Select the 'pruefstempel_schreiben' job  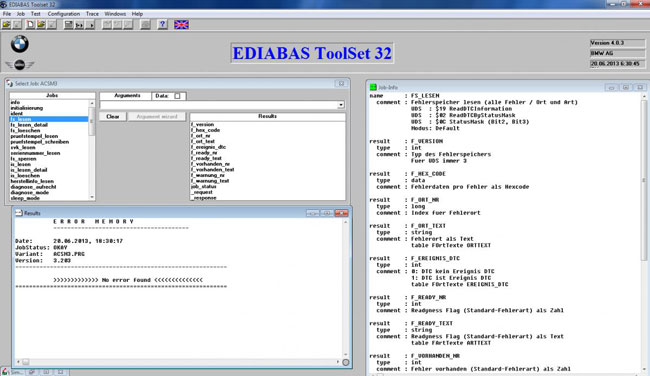click(39, 142)
